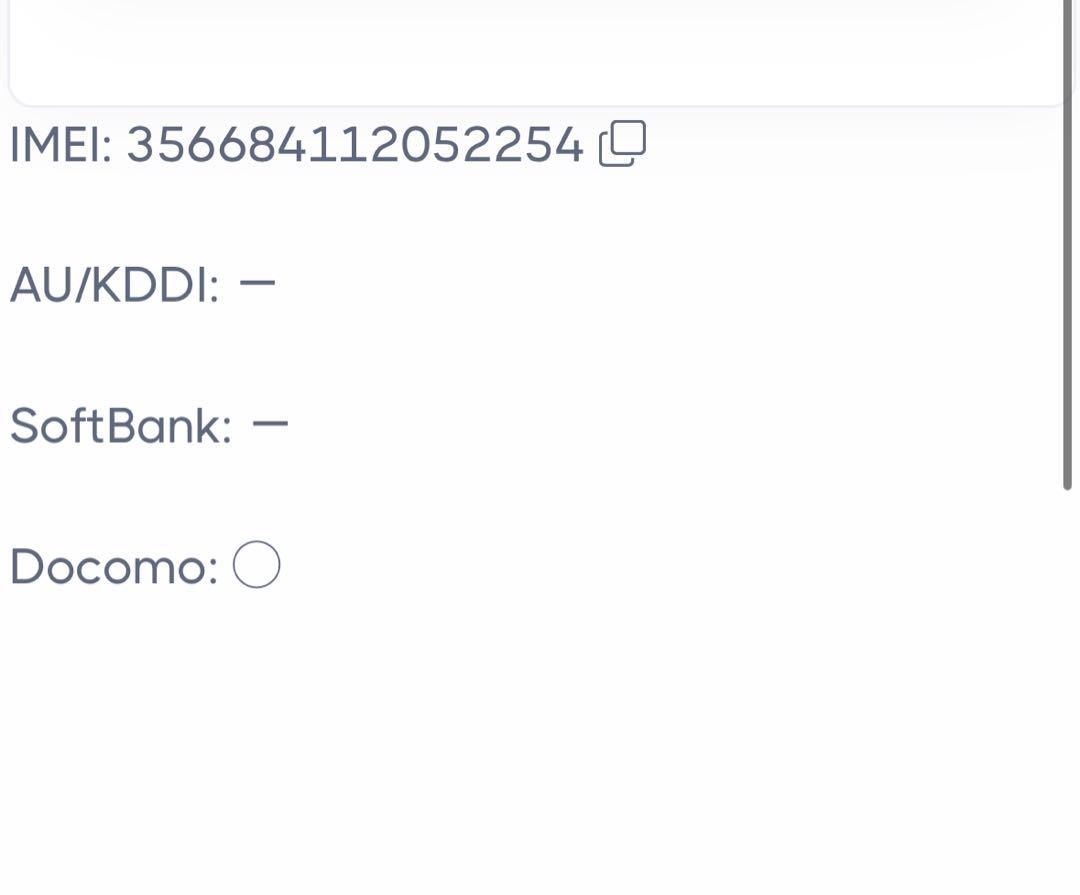Viewport: 1080px width, 895px height.
Task: Click the leading digits 3566 of the IMEI
Action: pos(187,145)
